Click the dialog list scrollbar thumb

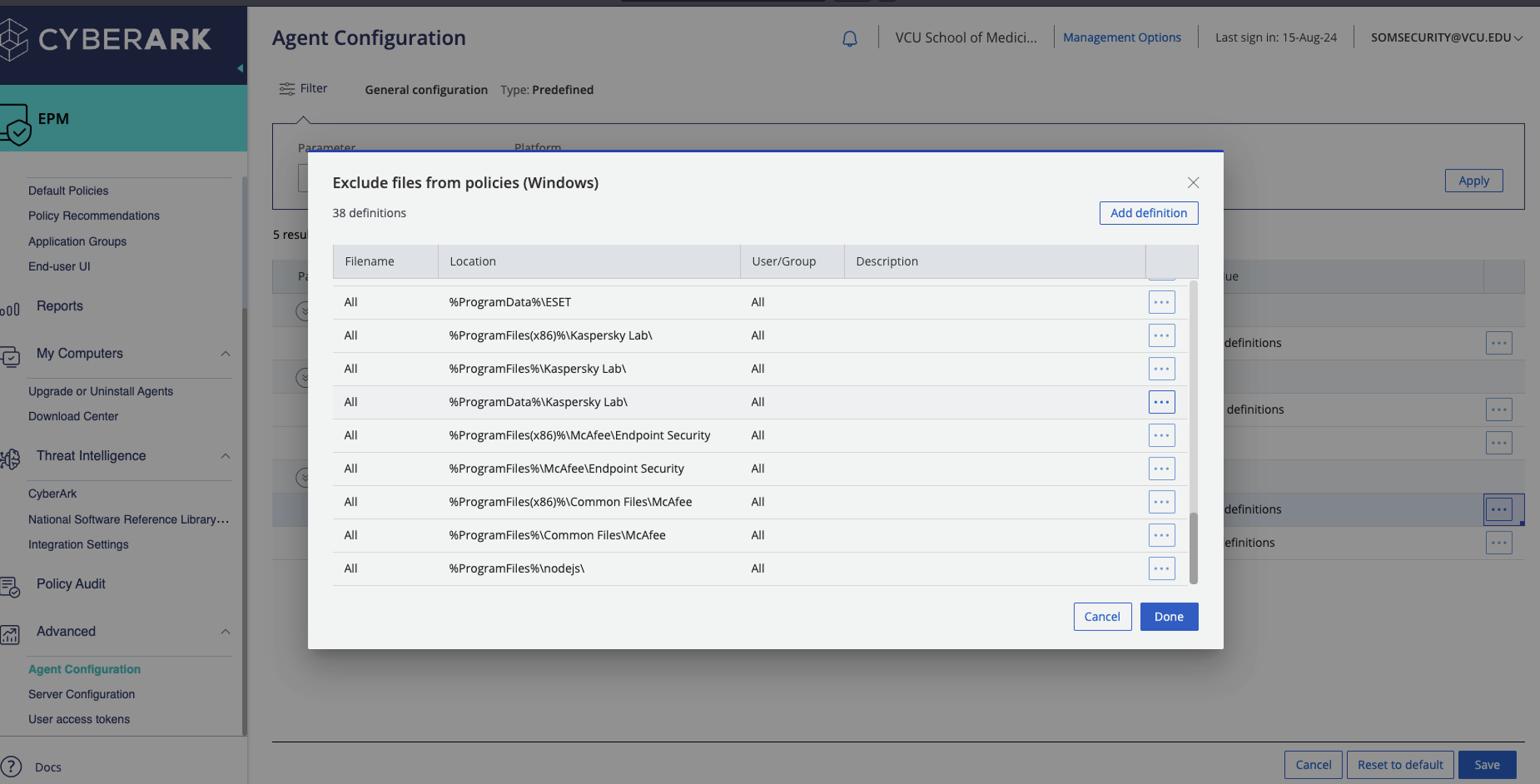click(1193, 548)
